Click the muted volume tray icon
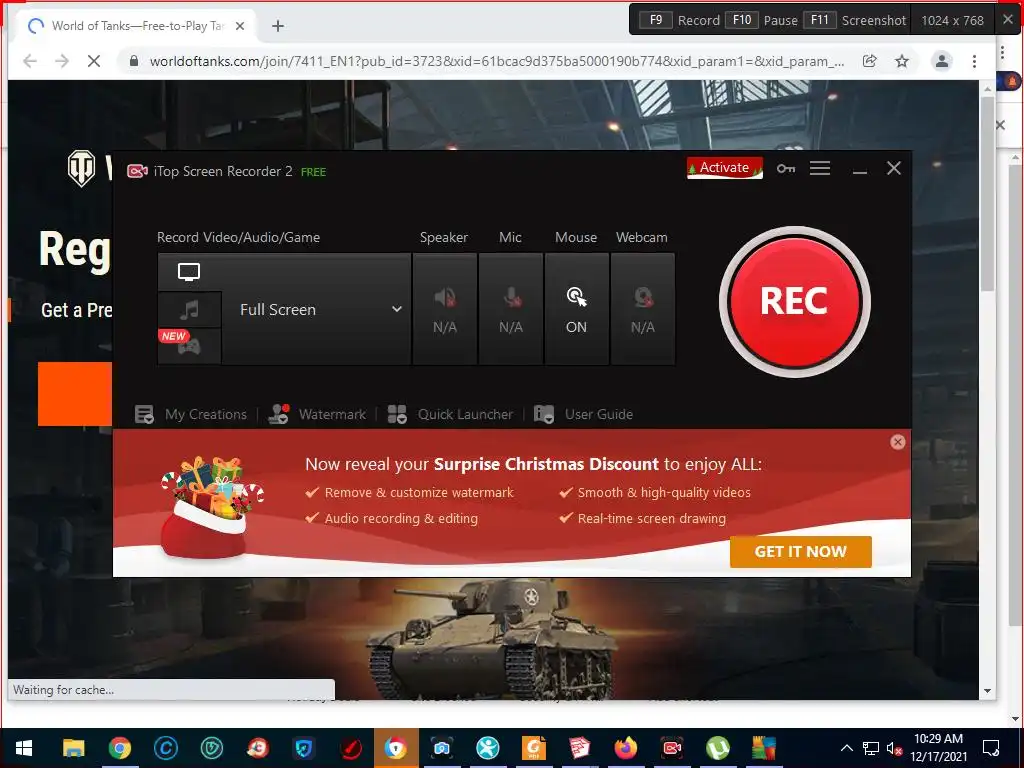Image resolution: width=1024 pixels, height=768 pixels. [894, 748]
